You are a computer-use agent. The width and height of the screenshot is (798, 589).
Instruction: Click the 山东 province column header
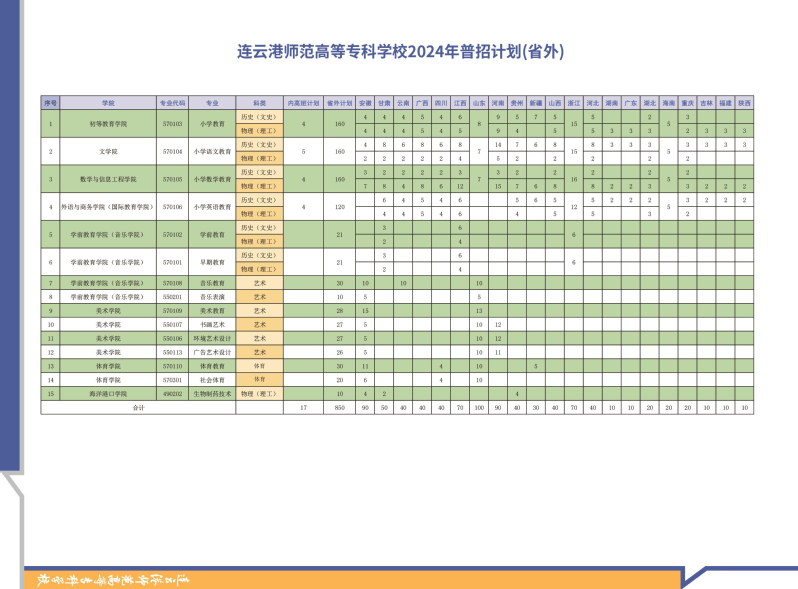[479, 103]
